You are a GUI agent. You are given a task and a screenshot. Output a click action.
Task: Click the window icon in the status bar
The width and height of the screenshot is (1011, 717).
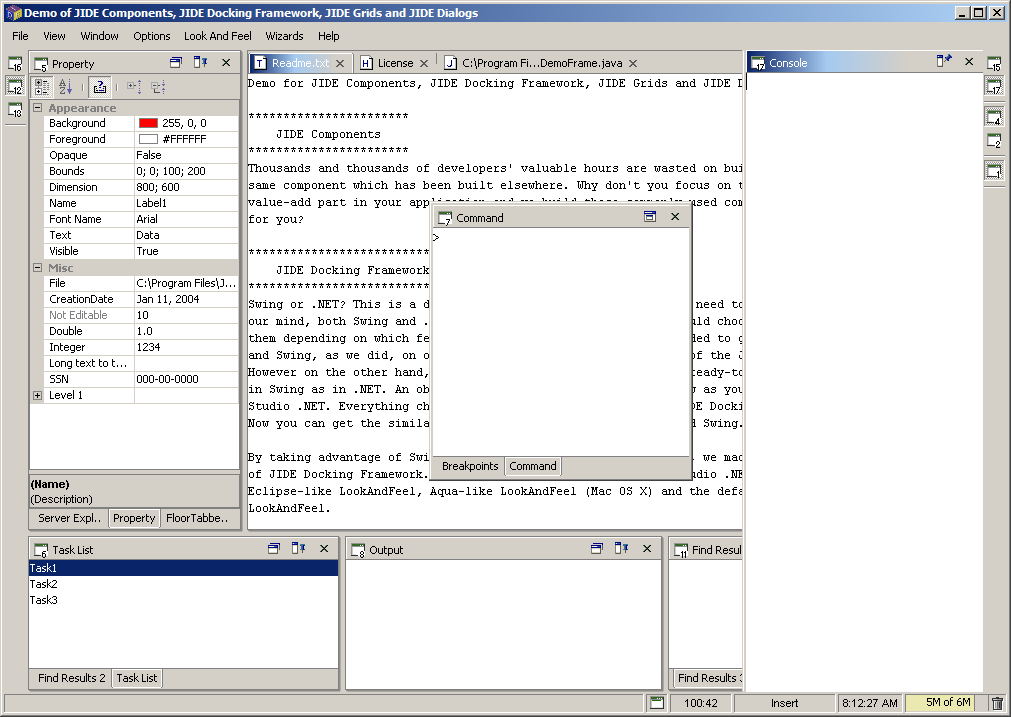click(x=656, y=703)
